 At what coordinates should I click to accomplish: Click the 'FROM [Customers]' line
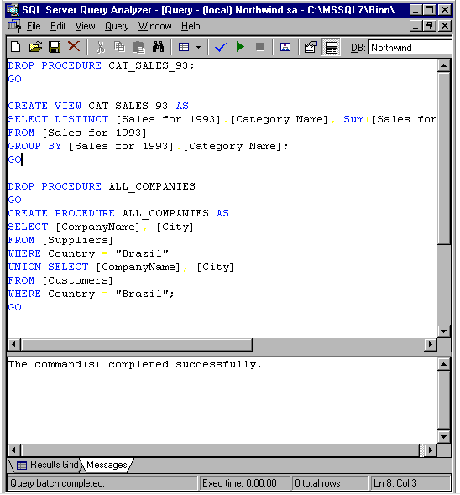[60, 280]
